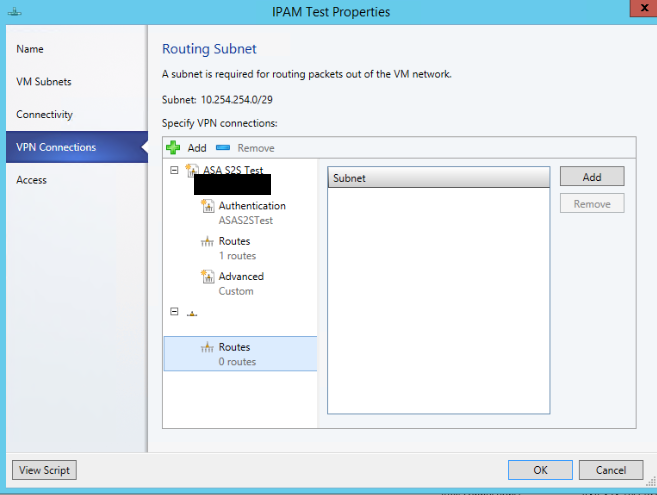Click the unnamed second VPN connection icon
Screen dimensions: 657x495
point(191,313)
